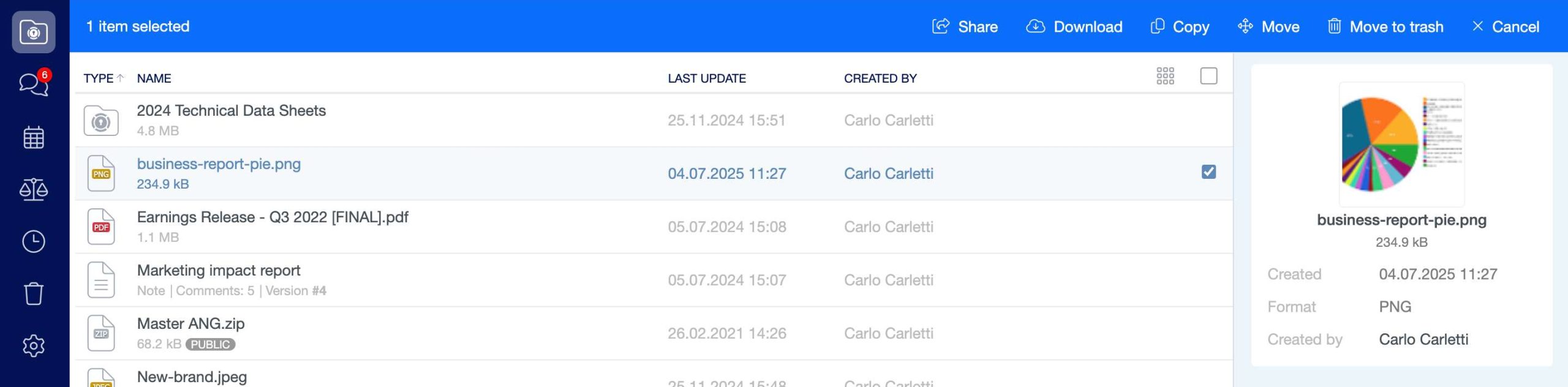The image size is (1568, 387).
Task: Switch to grid view layout icon
Action: 1165,76
